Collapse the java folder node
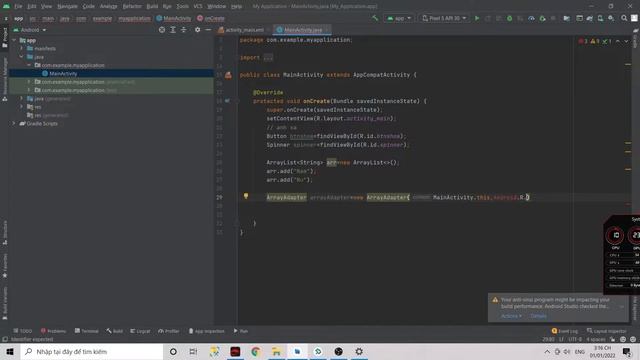 click(x=22, y=57)
